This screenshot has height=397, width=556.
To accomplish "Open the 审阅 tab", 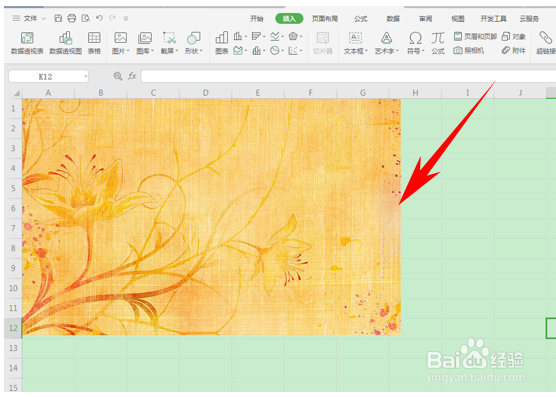I will [426, 18].
